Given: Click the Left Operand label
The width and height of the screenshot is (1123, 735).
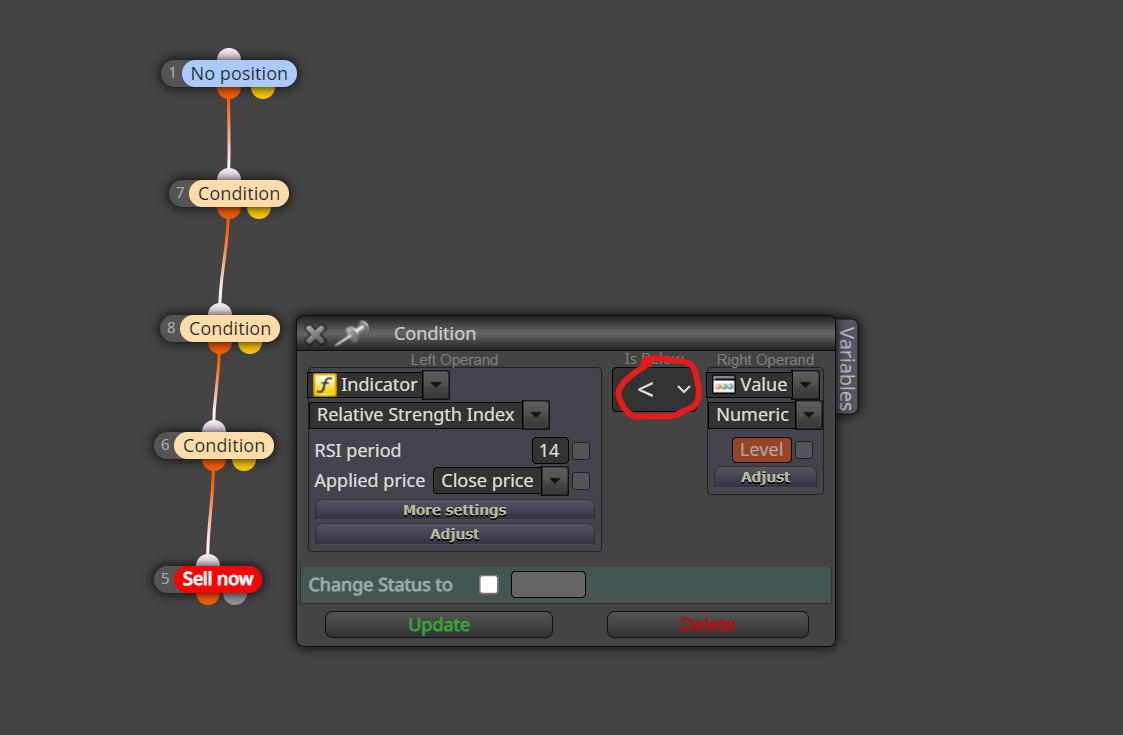Looking at the screenshot, I should [454, 360].
